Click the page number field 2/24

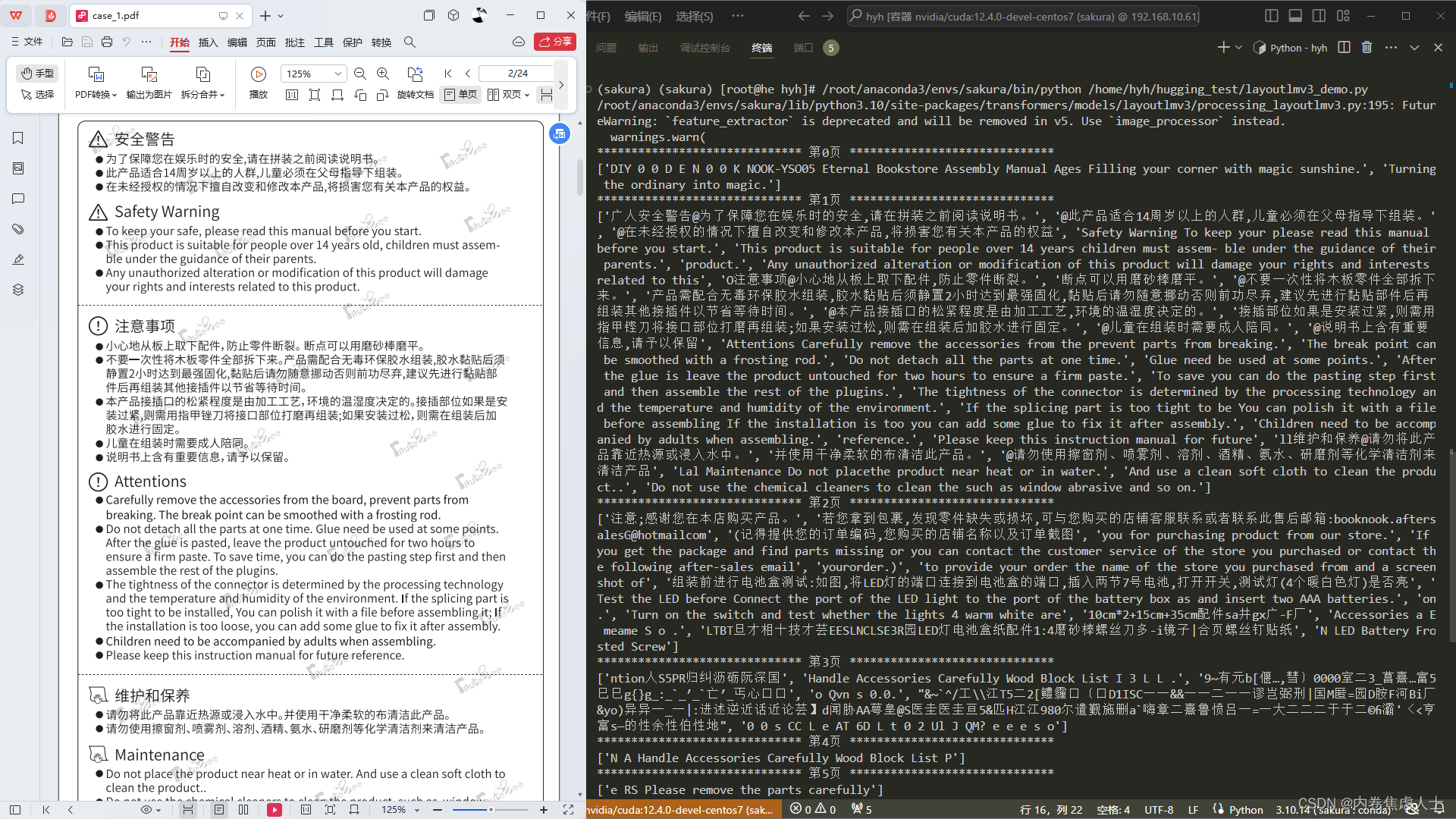(518, 74)
